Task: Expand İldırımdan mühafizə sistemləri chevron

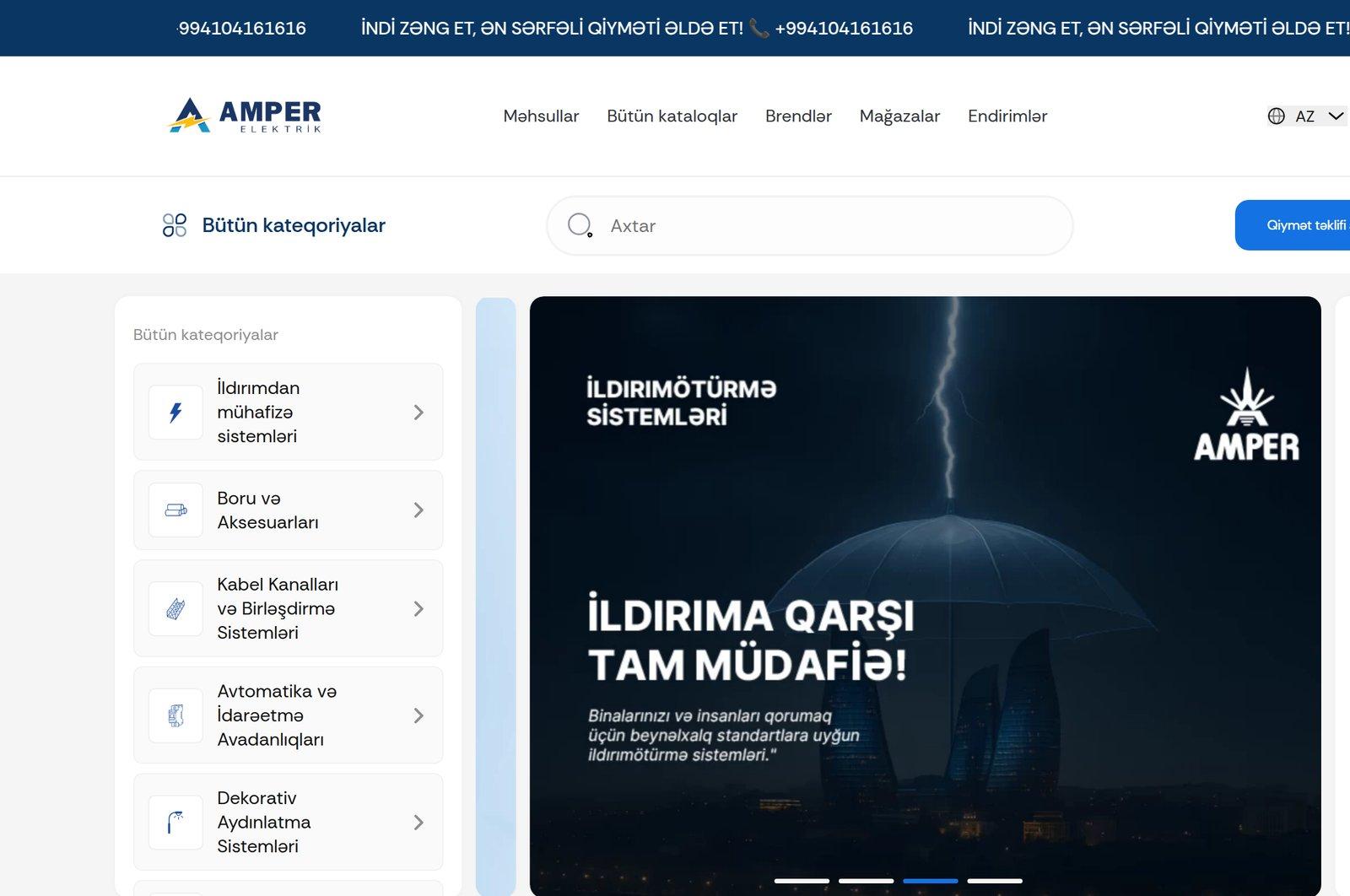Action: click(x=418, y=413)
